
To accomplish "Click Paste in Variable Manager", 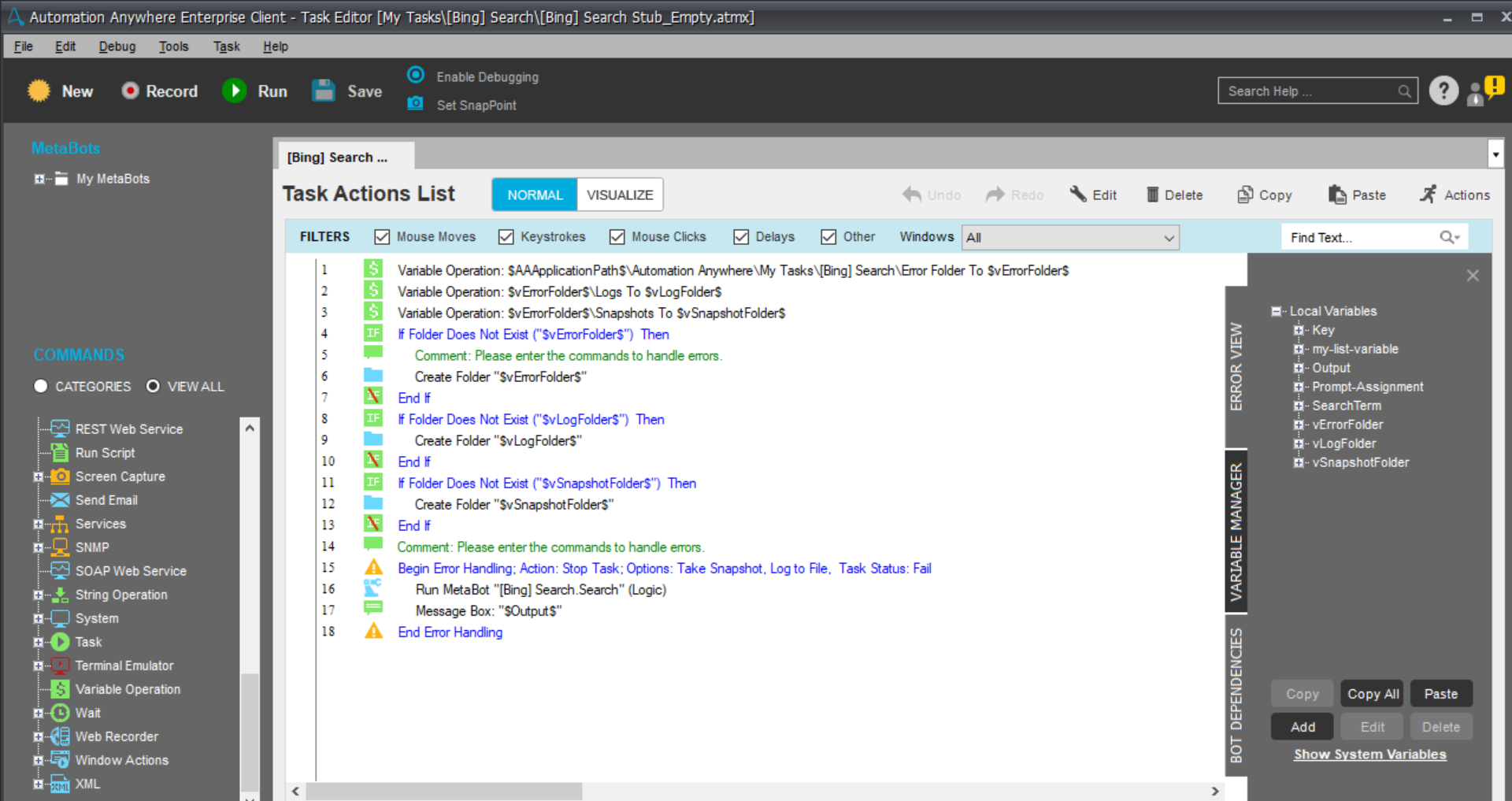I will point(1441,693).
